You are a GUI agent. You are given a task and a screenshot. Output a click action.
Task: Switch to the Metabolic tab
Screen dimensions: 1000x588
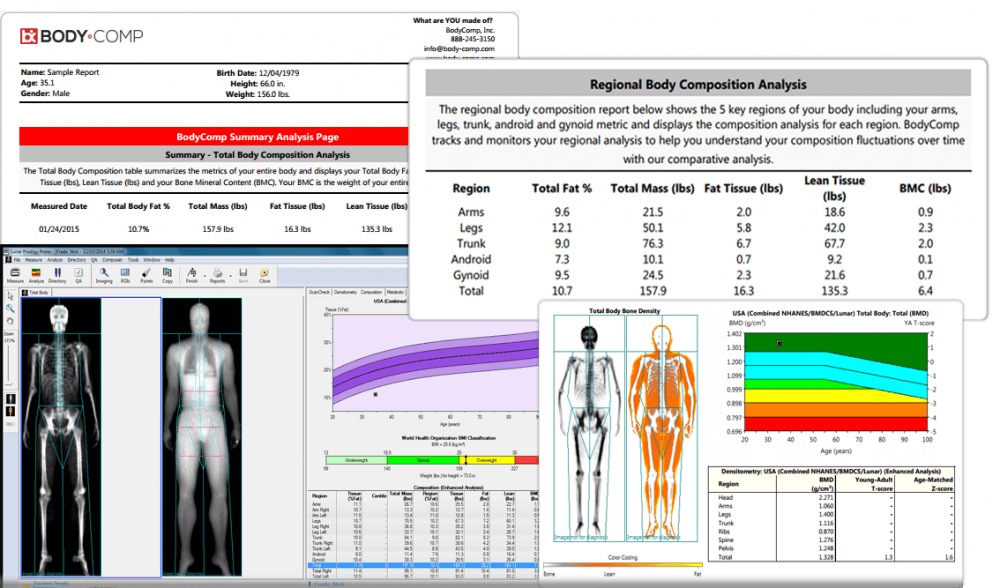pyautogui.click(x=395, y=292)
